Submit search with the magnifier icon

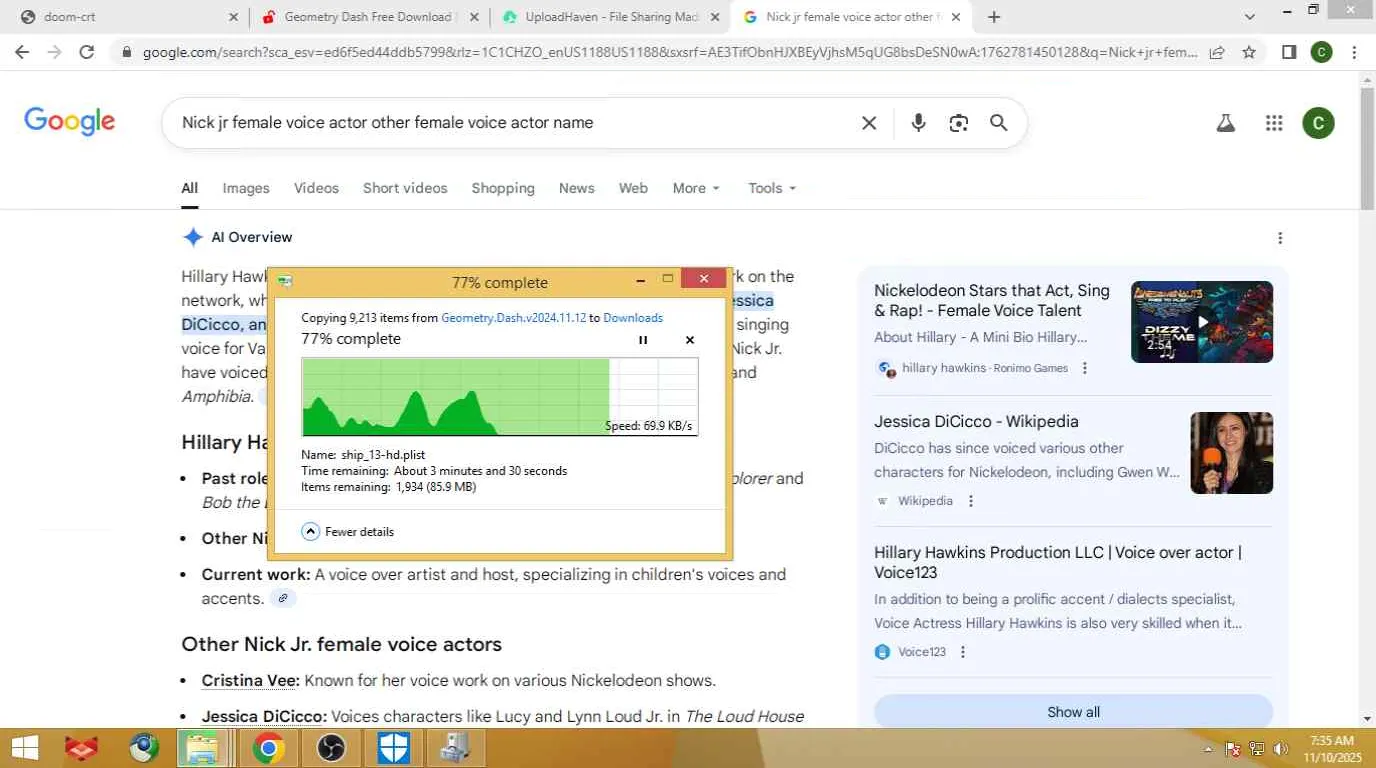(x=998, y=123)
